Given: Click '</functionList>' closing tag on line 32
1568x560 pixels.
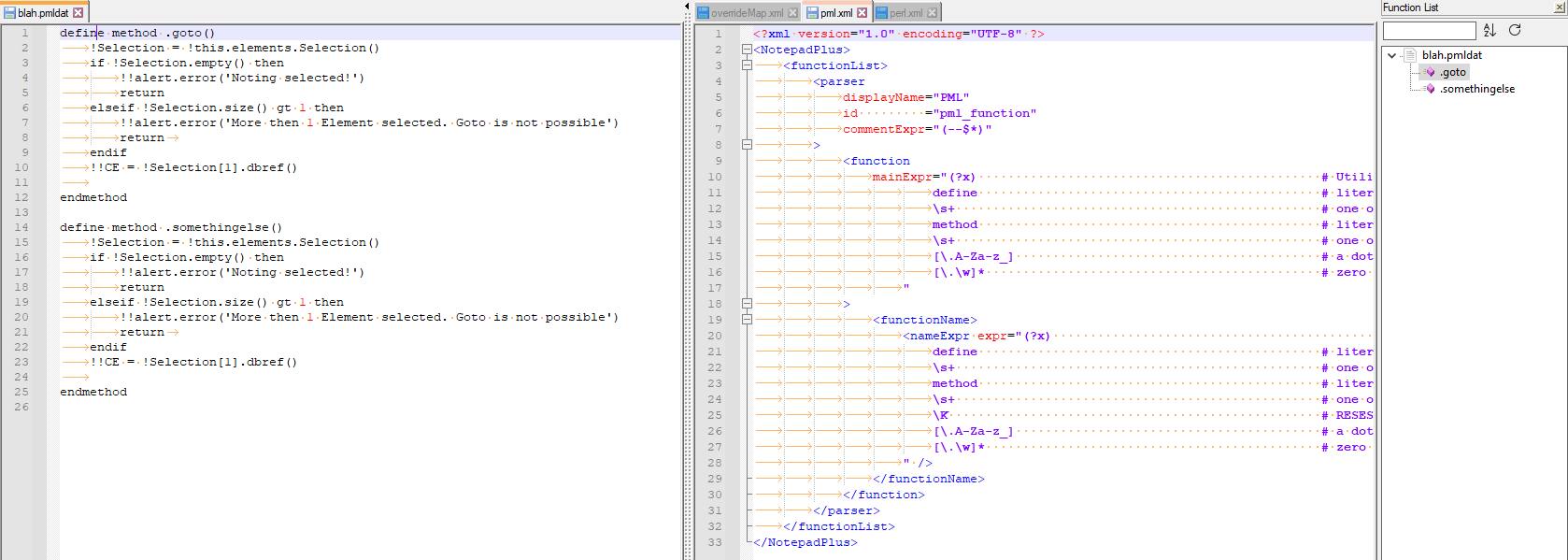Looking at the screenshot, I should tap(839, 526).
